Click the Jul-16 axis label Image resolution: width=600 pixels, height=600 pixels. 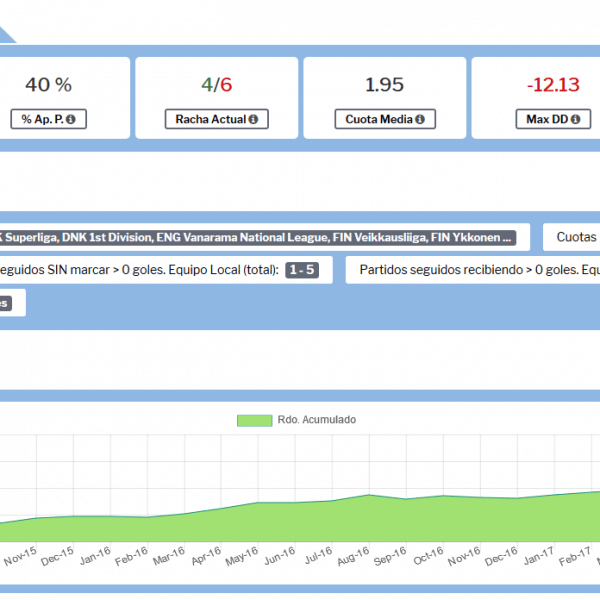coord(318,556)
